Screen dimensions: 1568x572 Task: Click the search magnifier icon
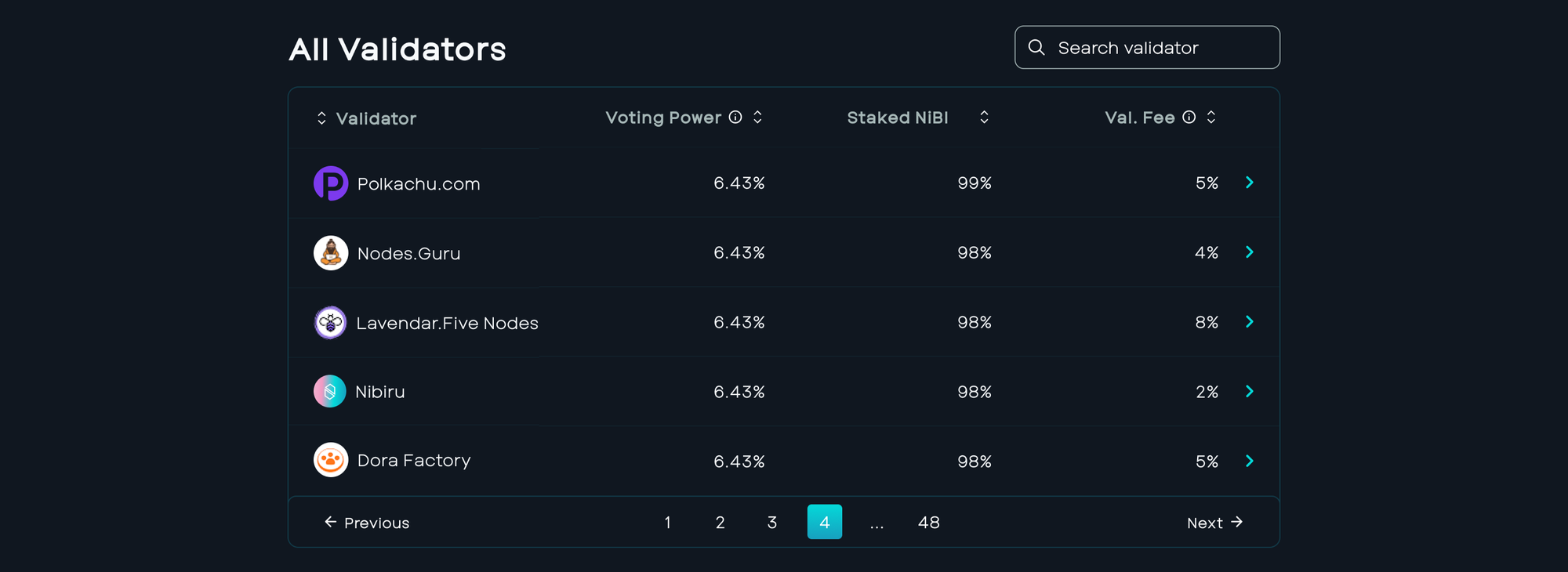1036,48
